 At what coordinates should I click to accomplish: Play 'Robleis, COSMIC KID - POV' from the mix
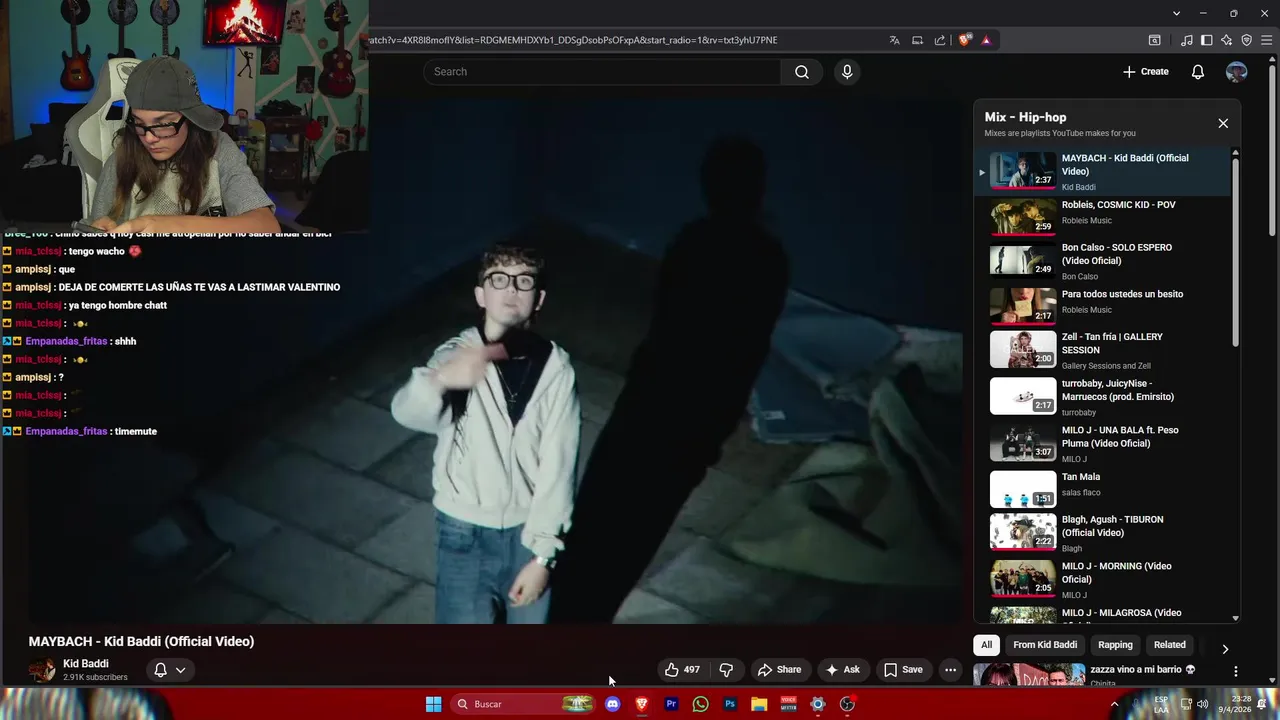pyautogui.click(x=1101, y=216)
